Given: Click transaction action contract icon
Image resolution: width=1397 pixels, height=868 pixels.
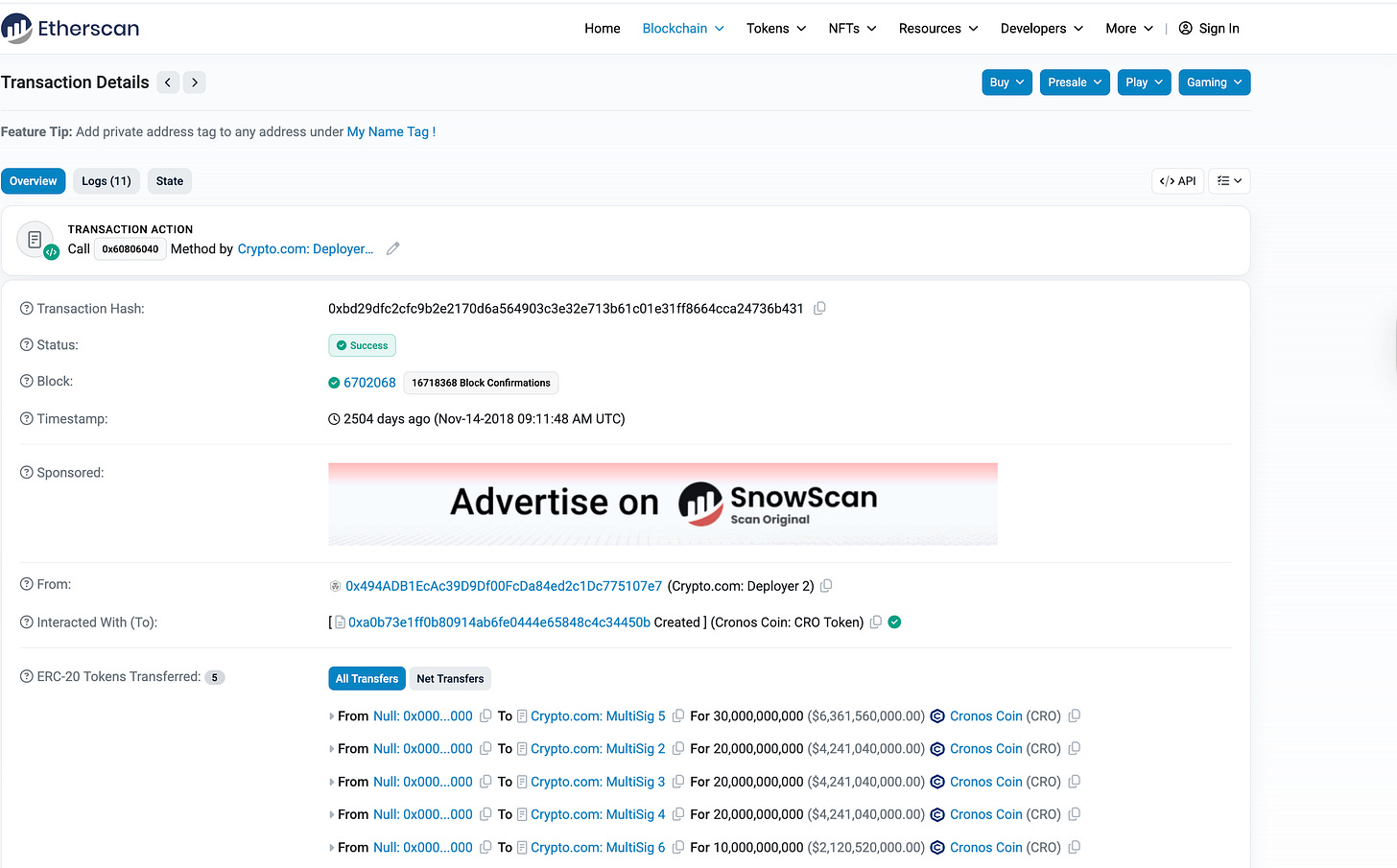Looking at the screenshot, I should coord(36,240).
